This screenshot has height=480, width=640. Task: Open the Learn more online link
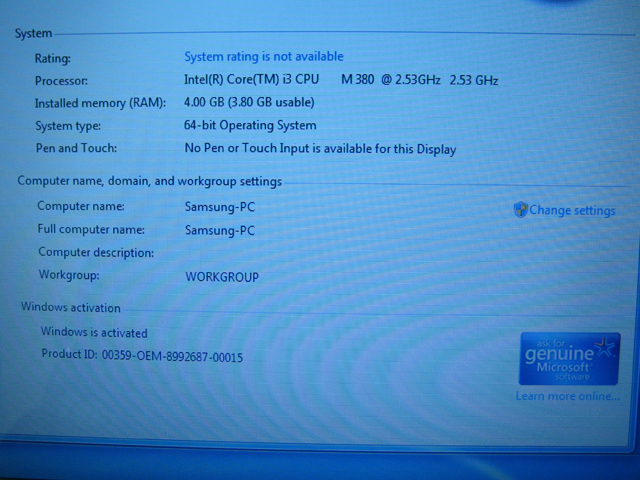point(568,396)
